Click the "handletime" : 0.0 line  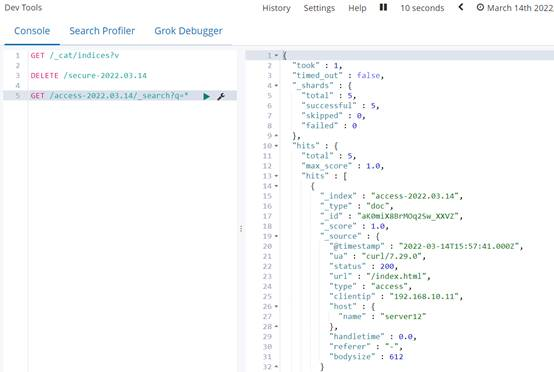(x=373, y=337)
